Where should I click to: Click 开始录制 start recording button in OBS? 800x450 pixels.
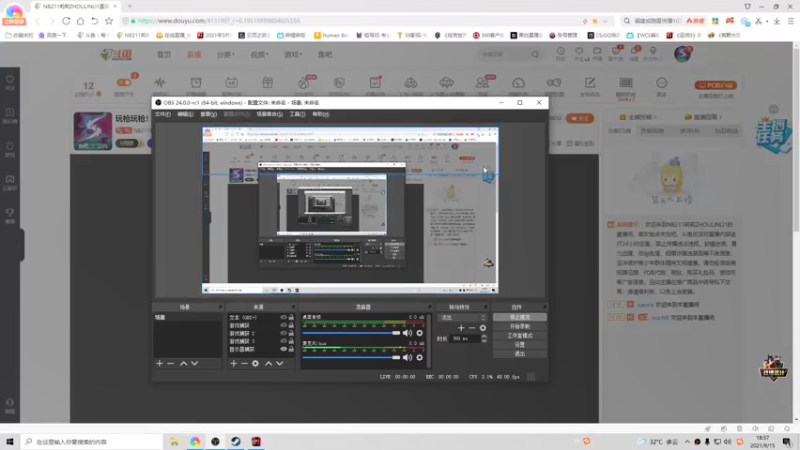pos(519,327)
